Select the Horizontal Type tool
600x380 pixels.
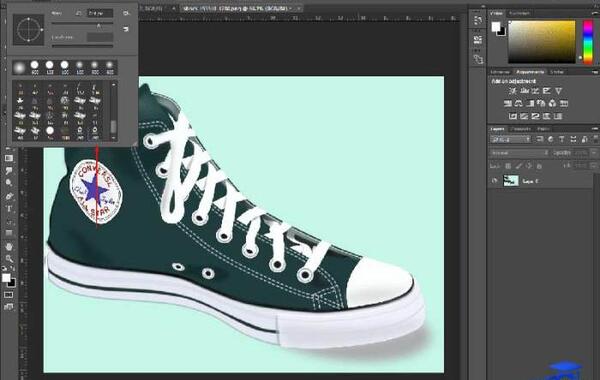(x=8, y=209)
